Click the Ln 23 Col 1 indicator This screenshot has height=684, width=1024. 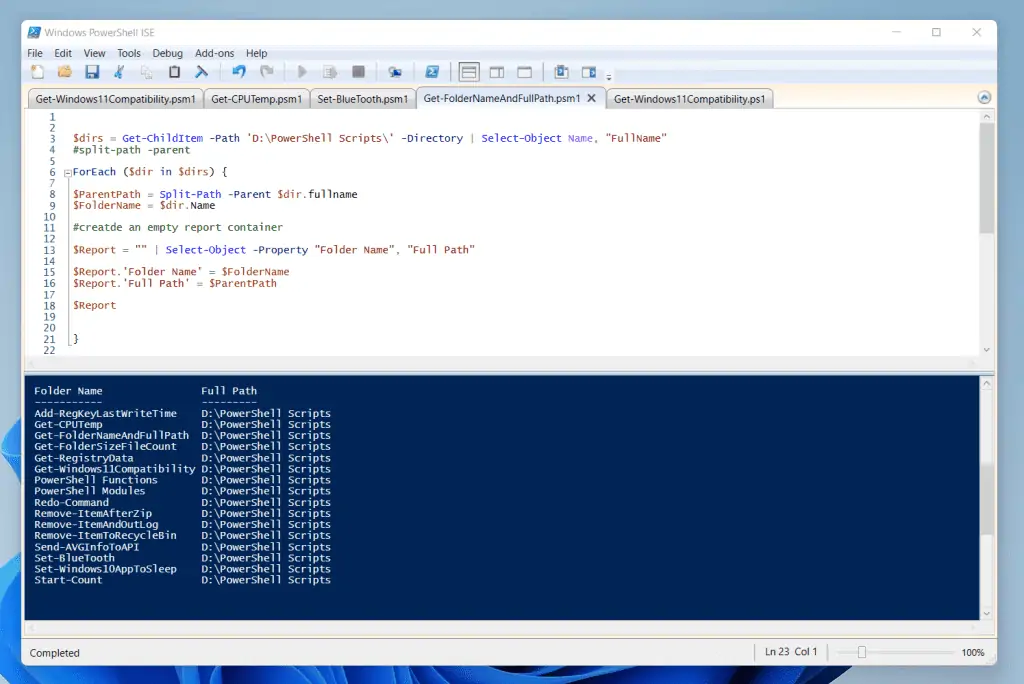click(791, 652)
